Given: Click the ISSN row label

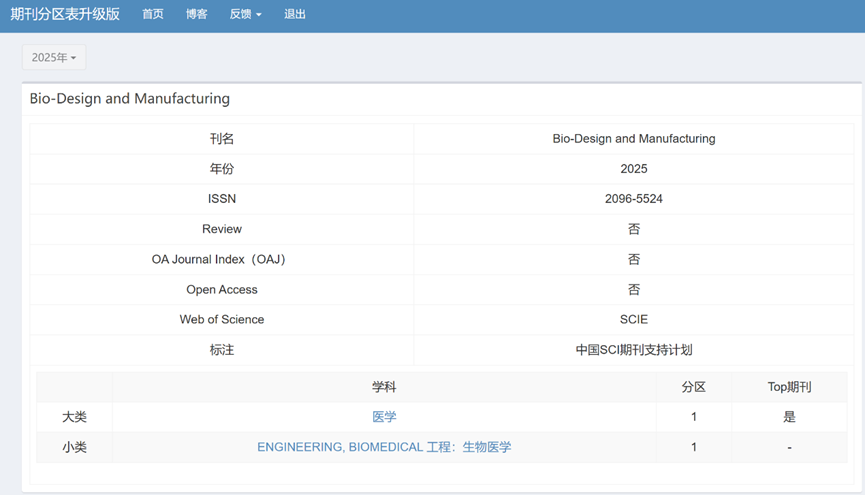Looking at the screenshot, I should click(x=222, y=199).
